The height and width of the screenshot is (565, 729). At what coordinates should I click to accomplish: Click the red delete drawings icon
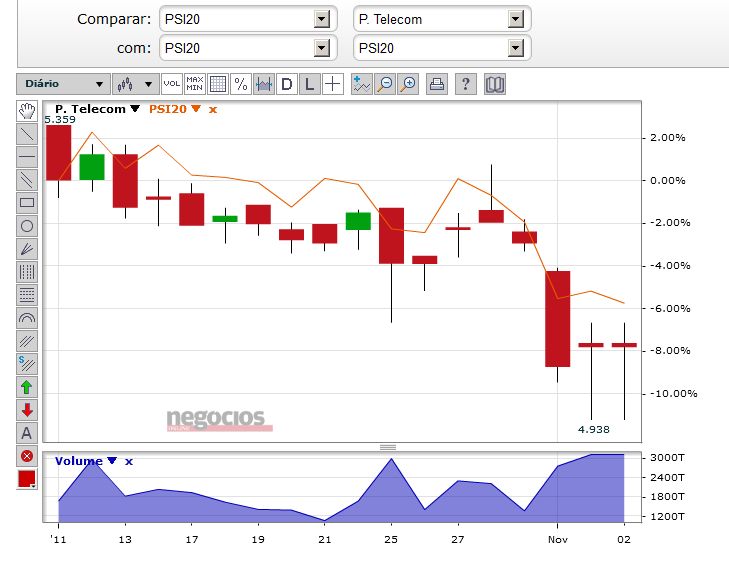[x=27, y=456]
